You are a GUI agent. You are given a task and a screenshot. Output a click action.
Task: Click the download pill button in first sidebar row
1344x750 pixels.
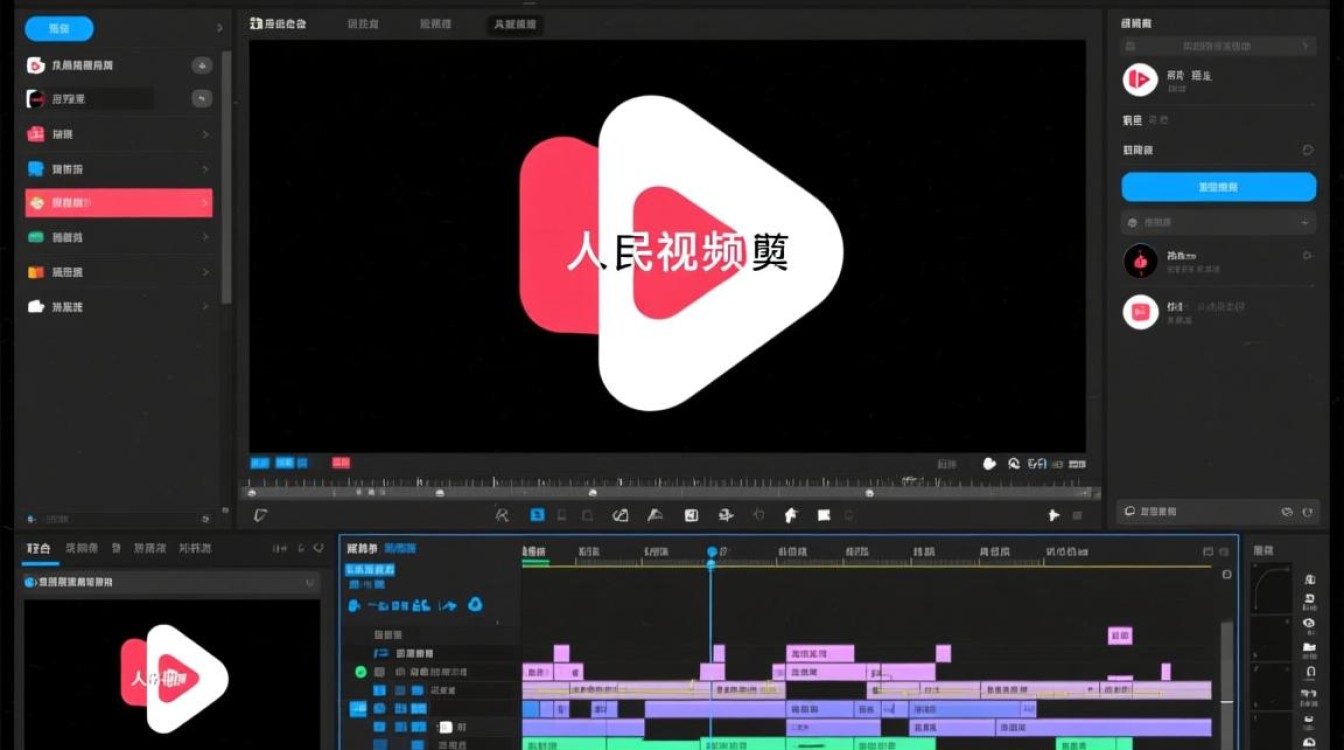click(x=202, y=65)
